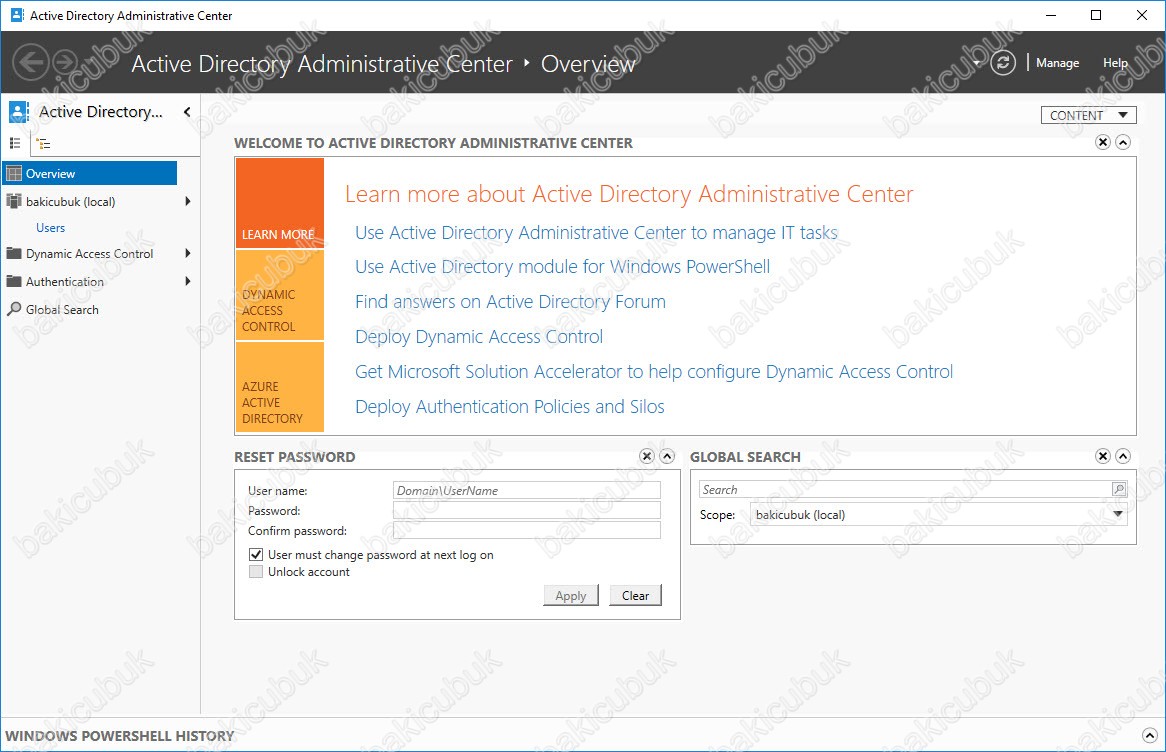Open Global Search from navigation pane
Viewport: 1166px width, 752px height.
click(x=62, y=309)
